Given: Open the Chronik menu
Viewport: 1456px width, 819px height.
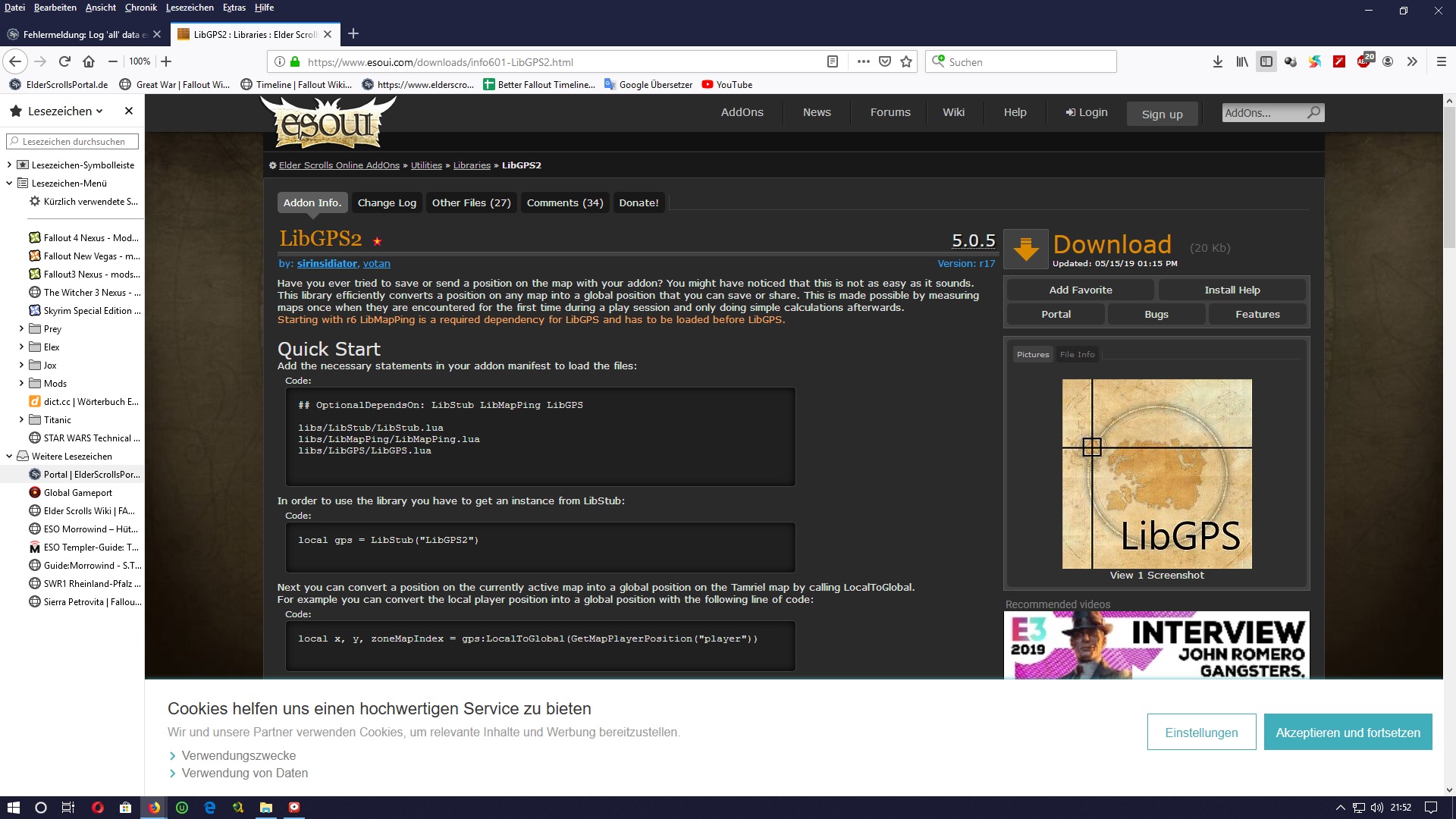Looking at the screenshot, I should (x=140, y=8).
